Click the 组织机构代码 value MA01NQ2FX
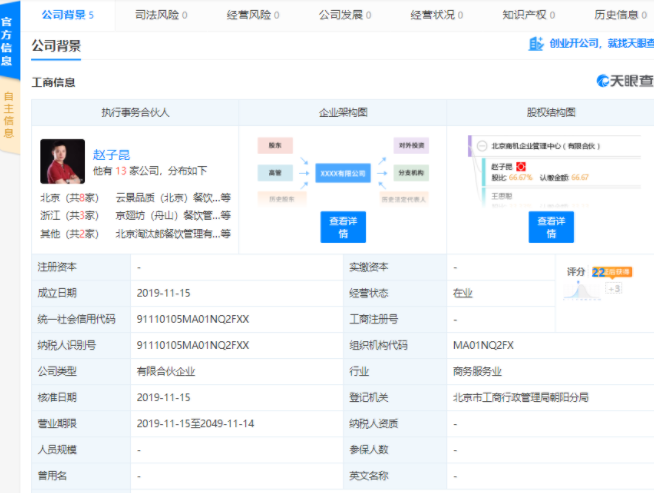 tap(483, 345)
